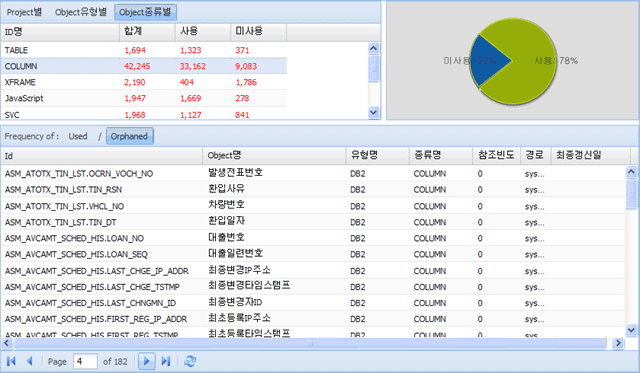This screenshot has height=373, width=640.
Task: Click Object명 cell 발생전표번호
Action: pos(236,173)
